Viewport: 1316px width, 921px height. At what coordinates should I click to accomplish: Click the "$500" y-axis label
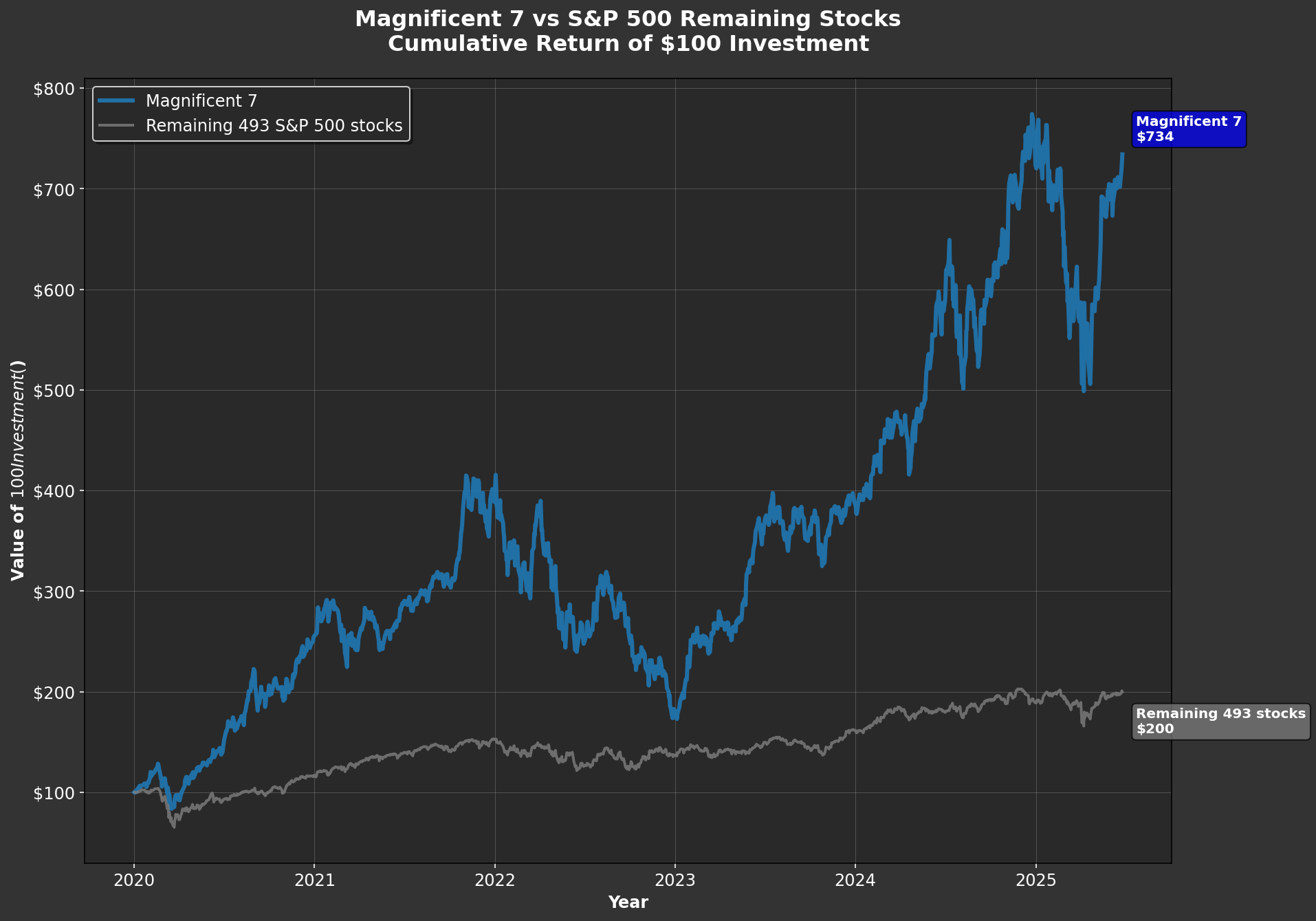54,391
